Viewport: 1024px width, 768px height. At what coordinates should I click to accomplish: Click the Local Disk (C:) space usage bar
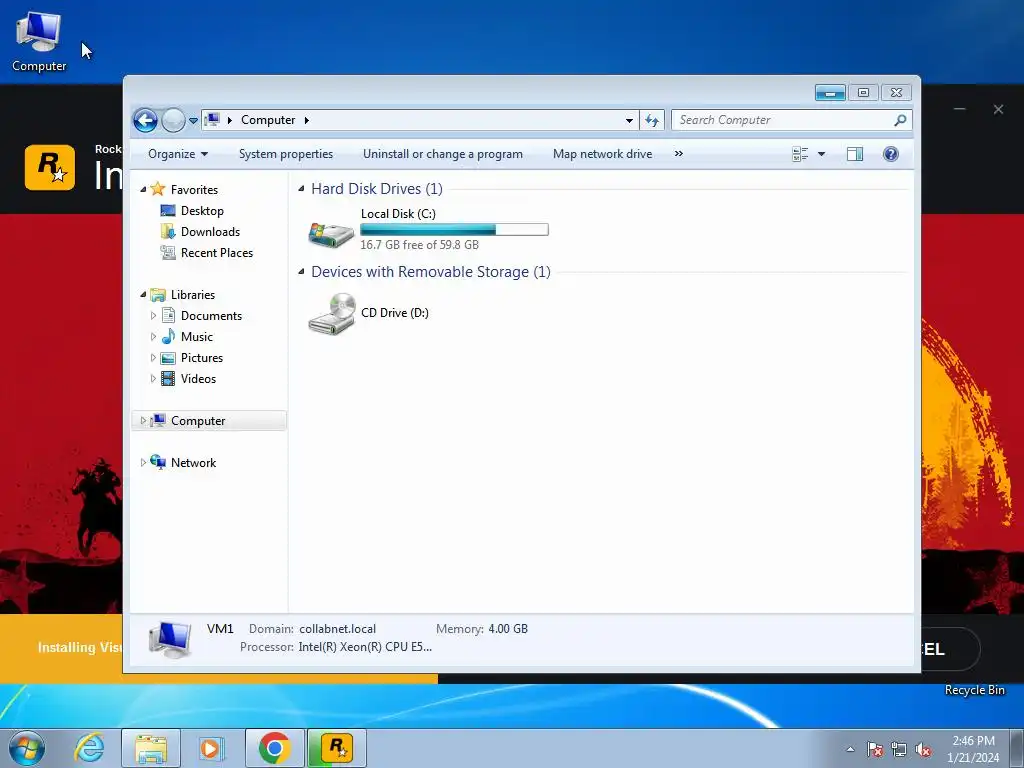[455, 229]
